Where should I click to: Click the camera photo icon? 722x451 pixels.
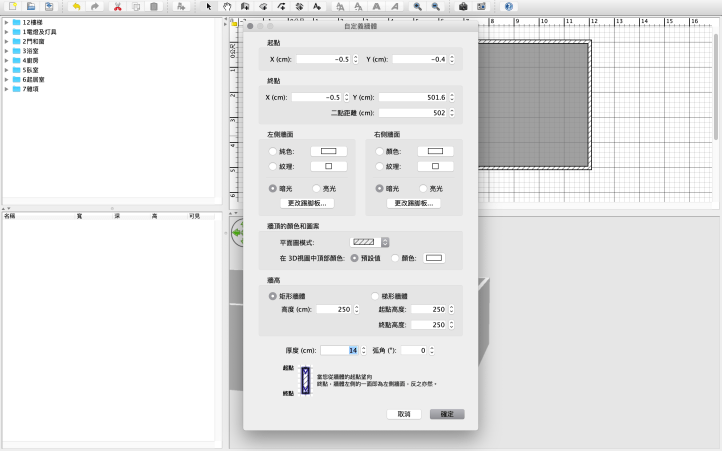tap(462, 6)
